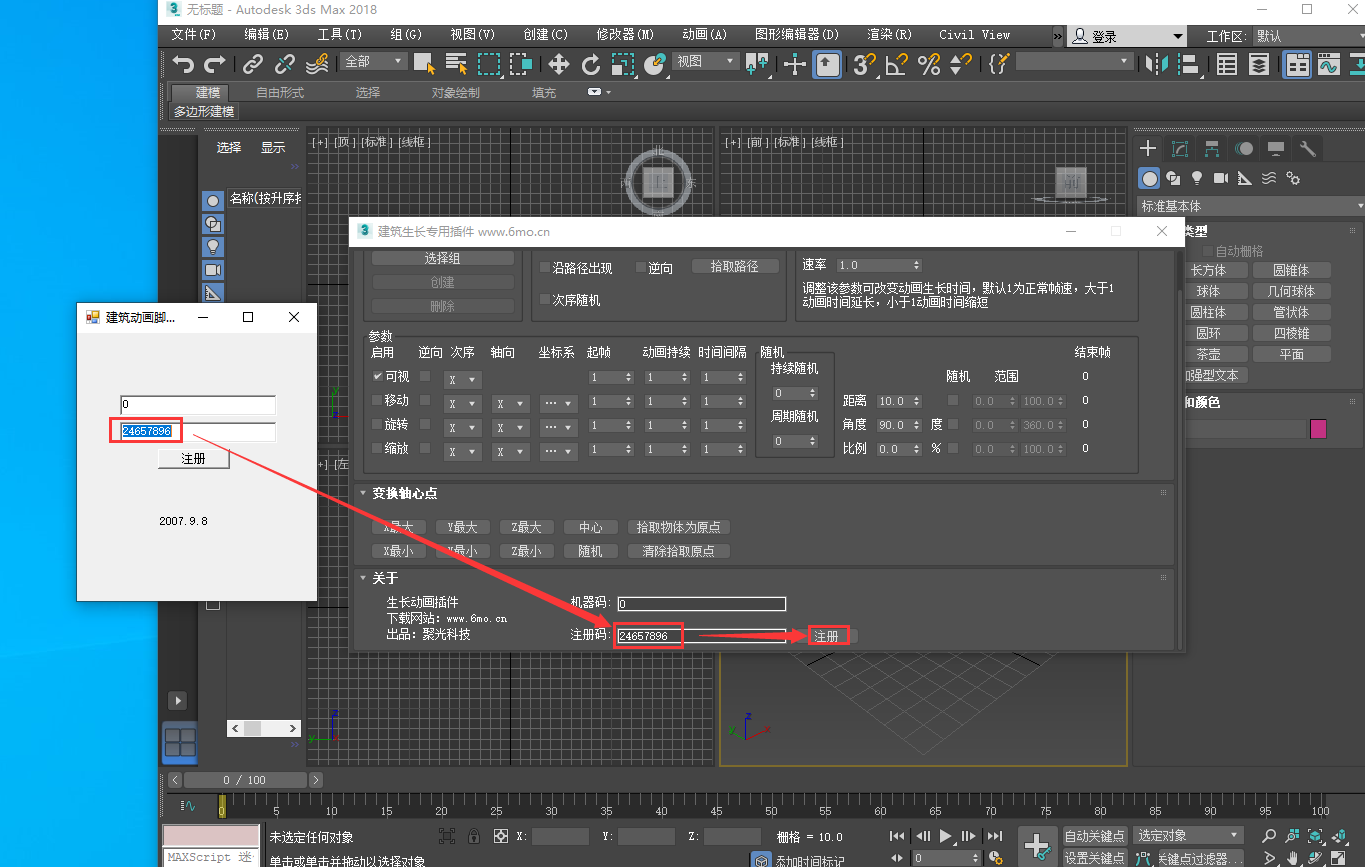Open the 工作区 默认 workspace dropdown
The image size is (1365, 867).
1307,36
